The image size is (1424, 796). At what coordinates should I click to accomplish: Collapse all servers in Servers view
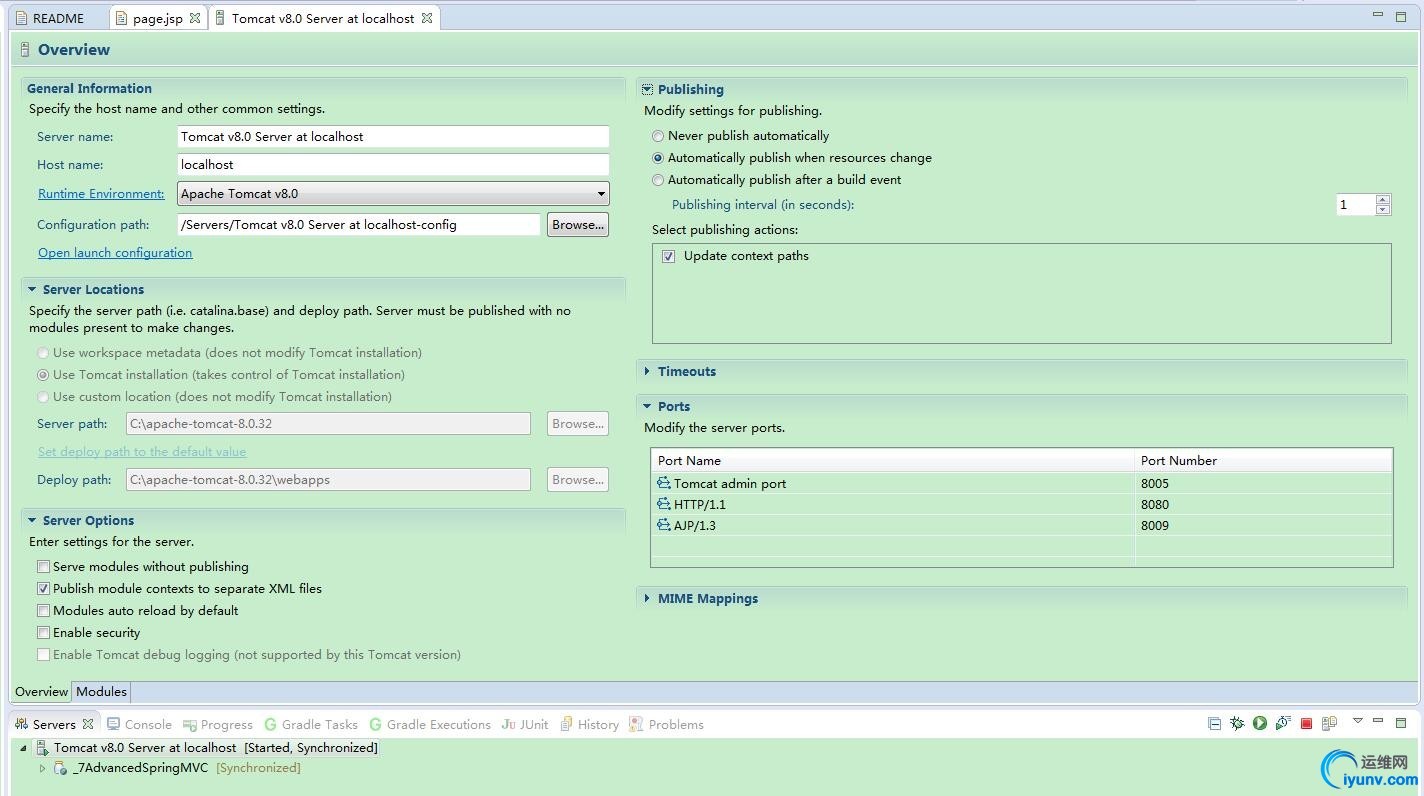[x=1214, y=724]
